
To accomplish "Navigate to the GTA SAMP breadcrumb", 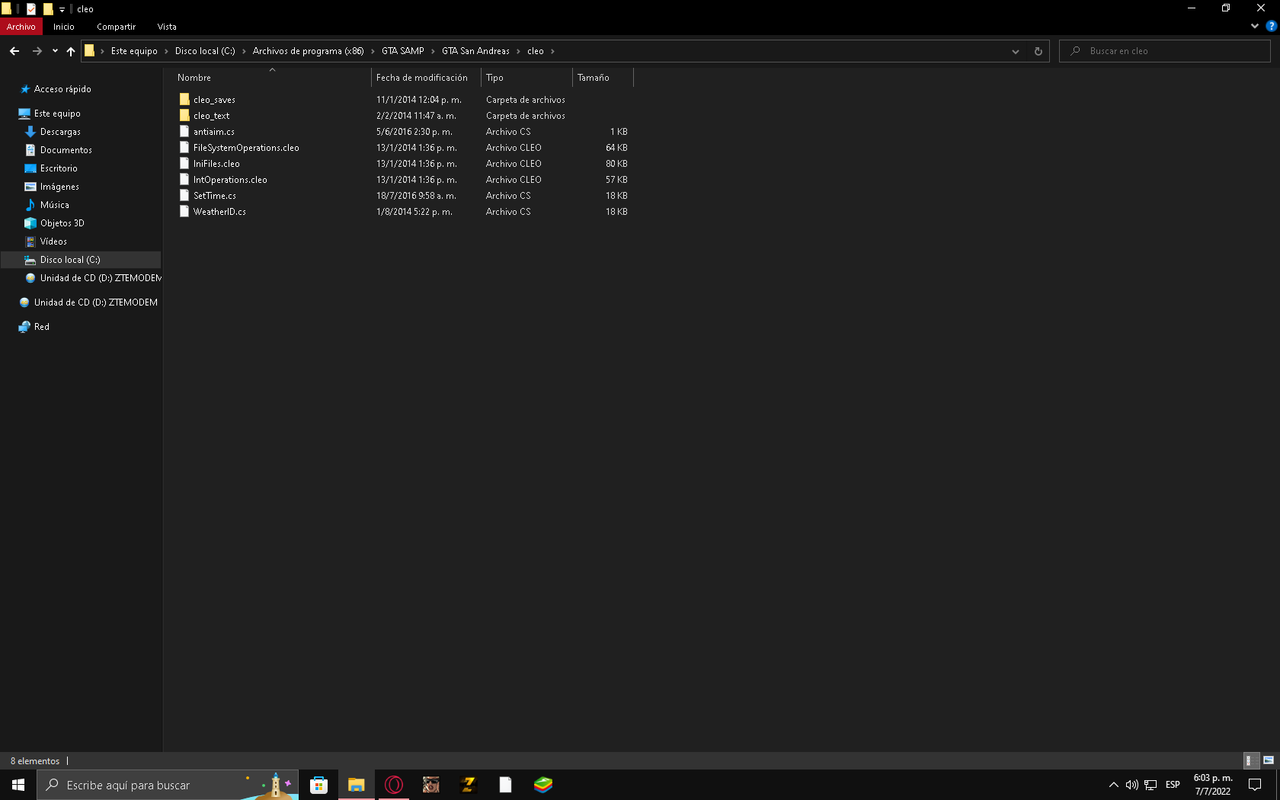I will [x=403, y=51].
